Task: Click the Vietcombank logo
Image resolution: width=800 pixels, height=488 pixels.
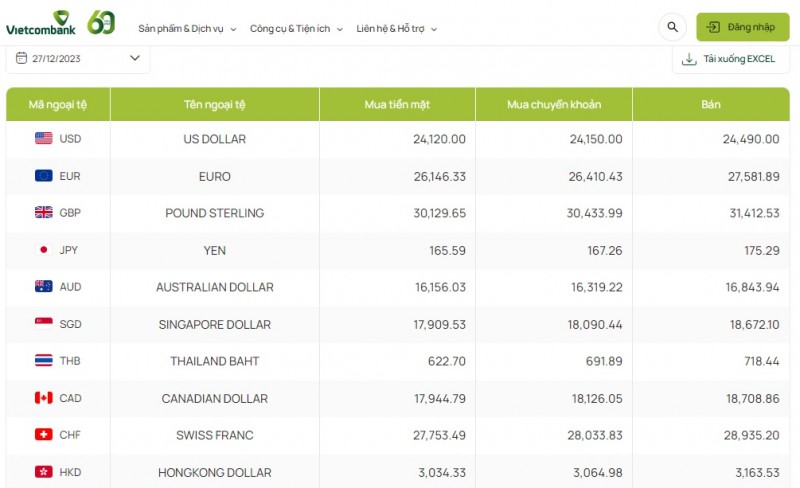Action: pos(38,23)
